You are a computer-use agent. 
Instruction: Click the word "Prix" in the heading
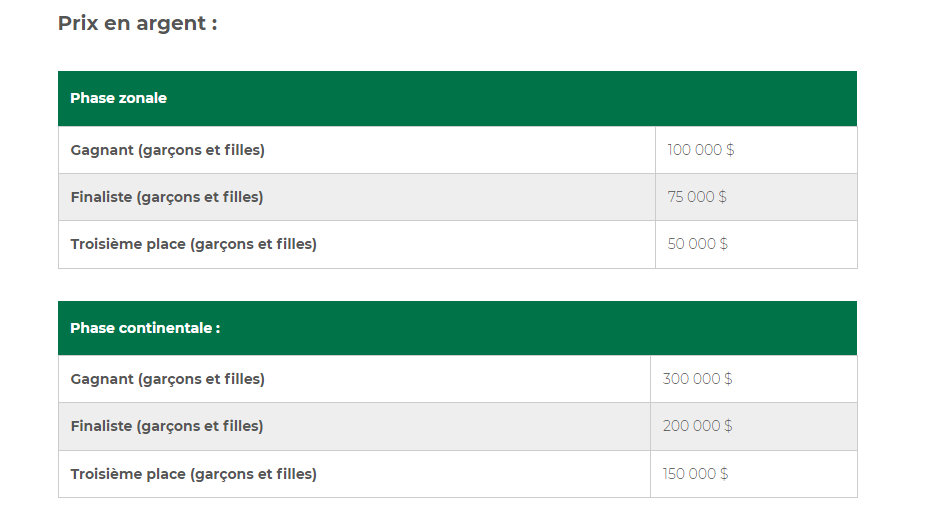[78, 23]
